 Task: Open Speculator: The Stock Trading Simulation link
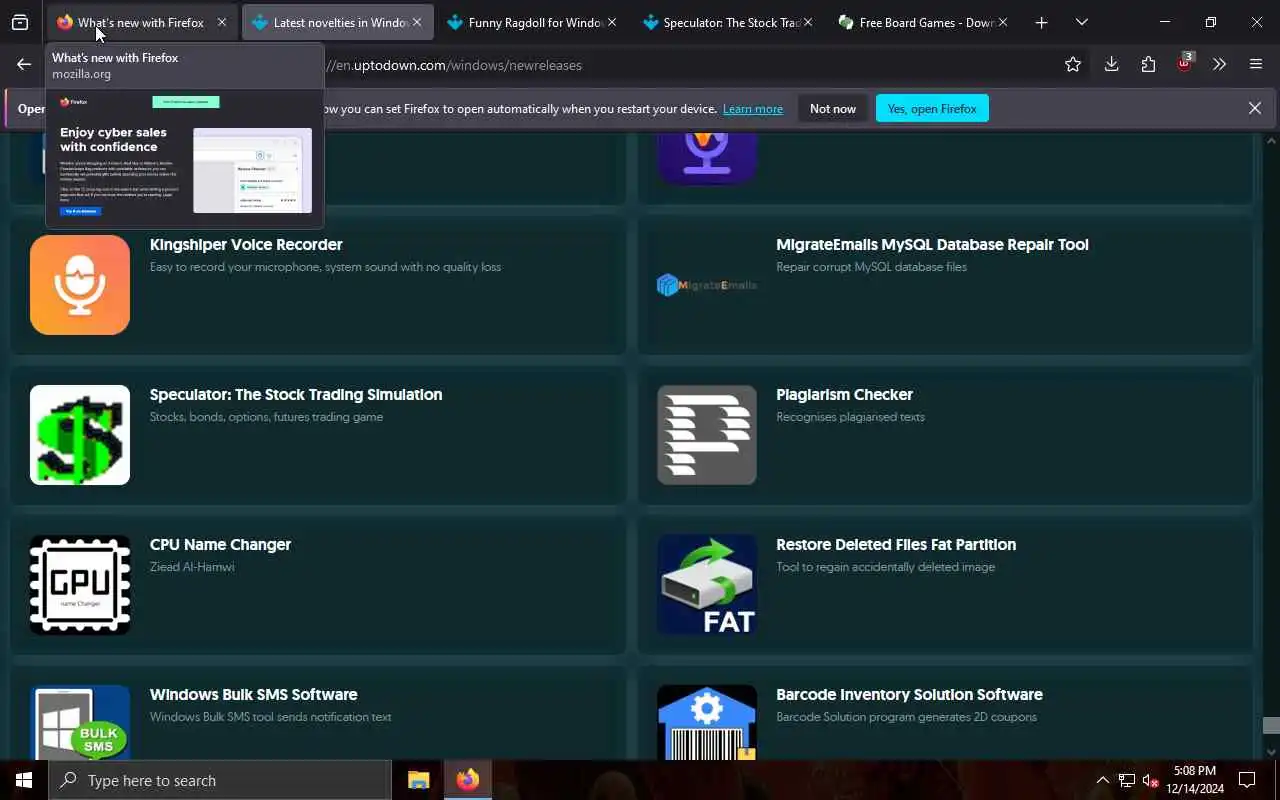point(296,394)
